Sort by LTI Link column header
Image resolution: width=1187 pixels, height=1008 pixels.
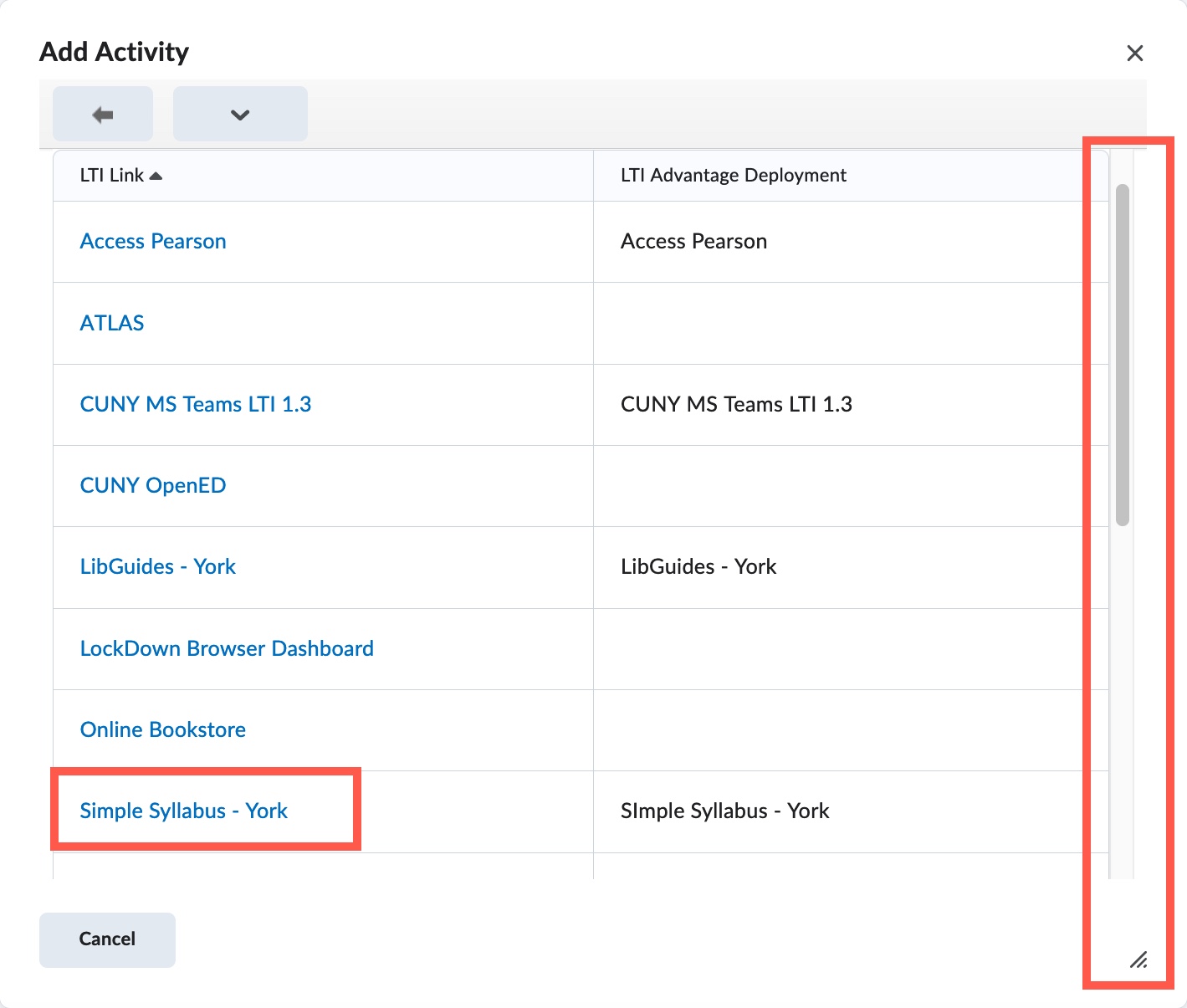[x=120, y=175]
